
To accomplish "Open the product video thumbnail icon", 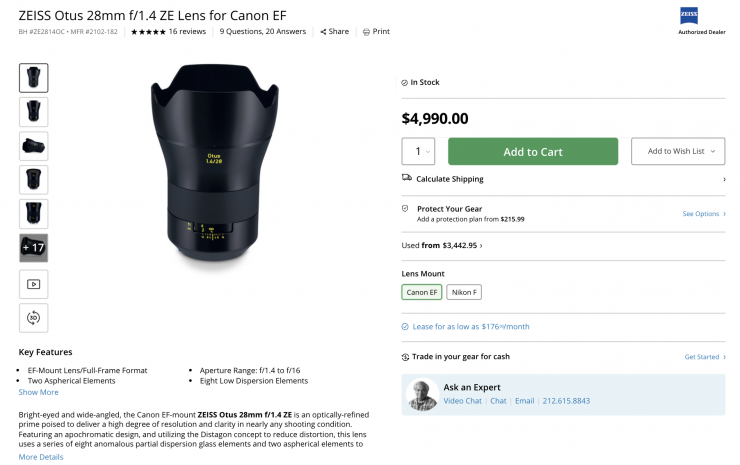I will pyautogui.click(x=33, y=284).
